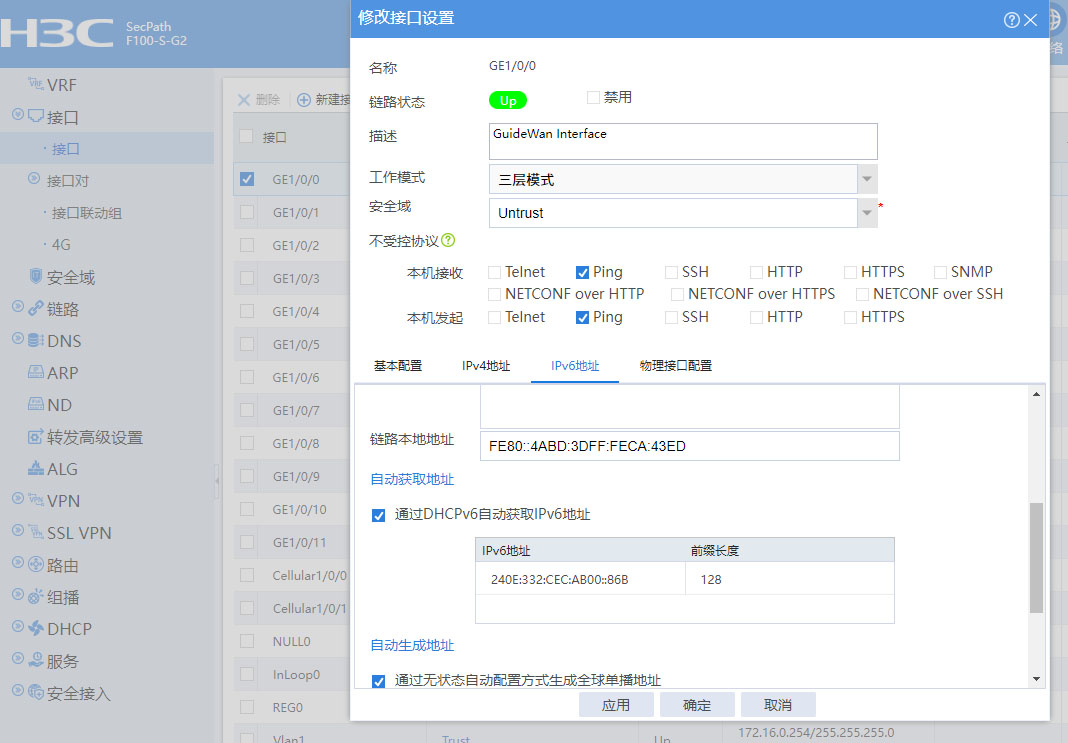The height and width of the screenshot is (743, 1068).
Task: Click the 自动获取地址 link
Action: (x=412, y=479)
